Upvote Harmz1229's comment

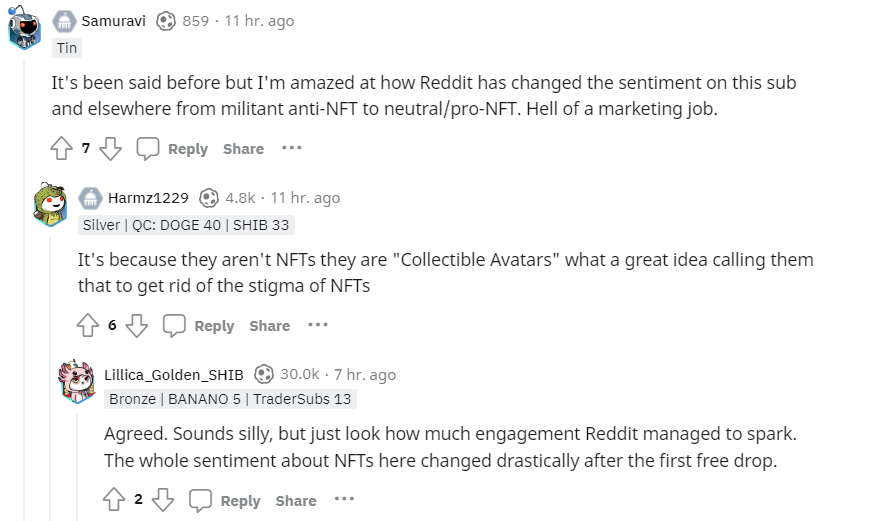88,326
